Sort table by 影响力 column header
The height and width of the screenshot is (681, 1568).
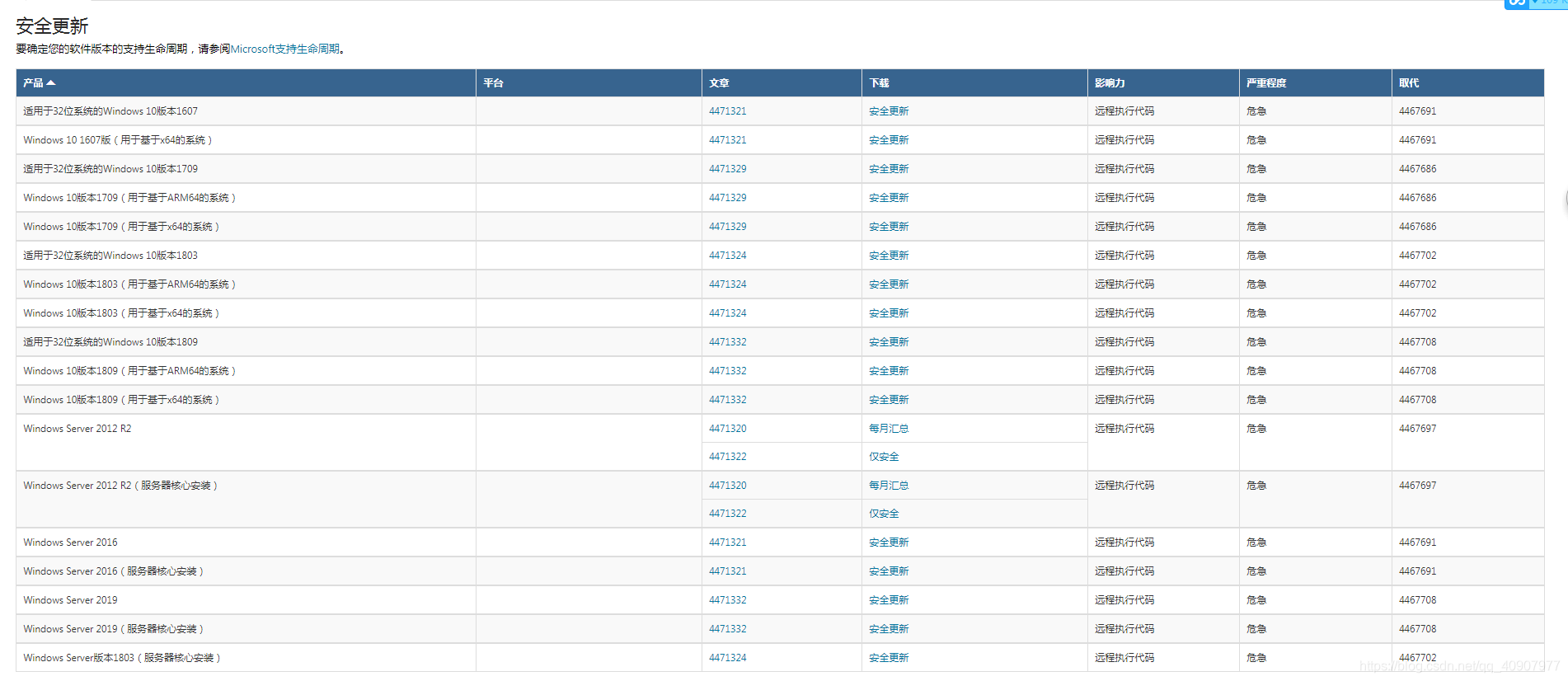coord(1110,83)
